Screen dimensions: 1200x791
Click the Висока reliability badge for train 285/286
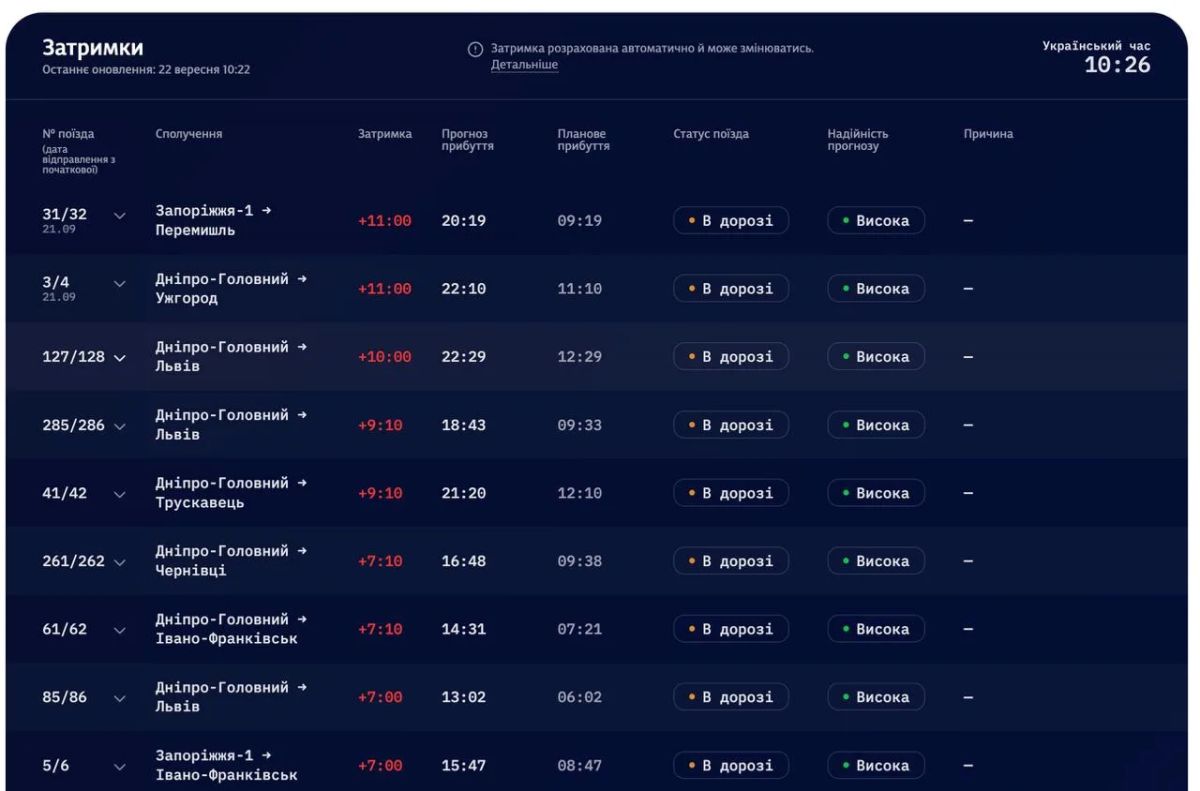click(x=876, y=425)
